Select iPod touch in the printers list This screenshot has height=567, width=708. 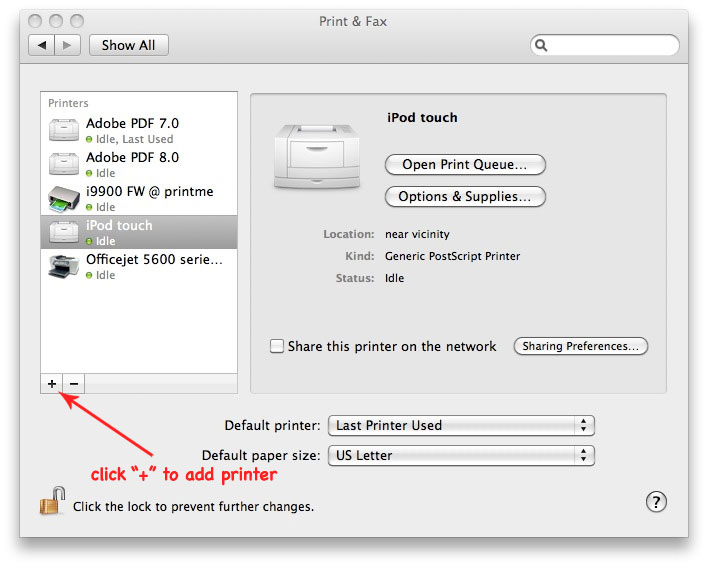tap(139, 232)
